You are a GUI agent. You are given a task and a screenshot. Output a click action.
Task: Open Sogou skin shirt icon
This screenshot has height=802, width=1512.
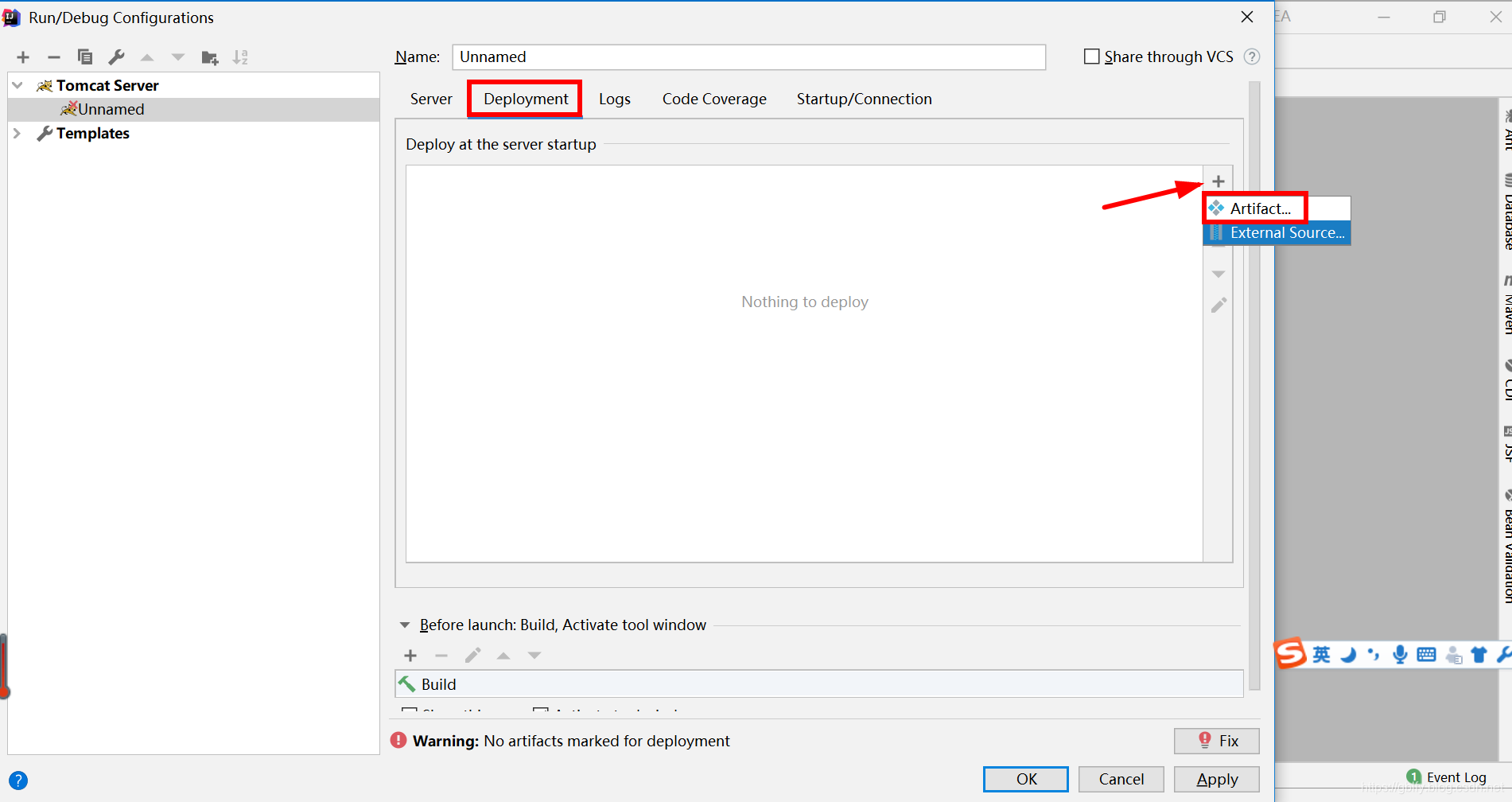click(x=1479, y=655)
